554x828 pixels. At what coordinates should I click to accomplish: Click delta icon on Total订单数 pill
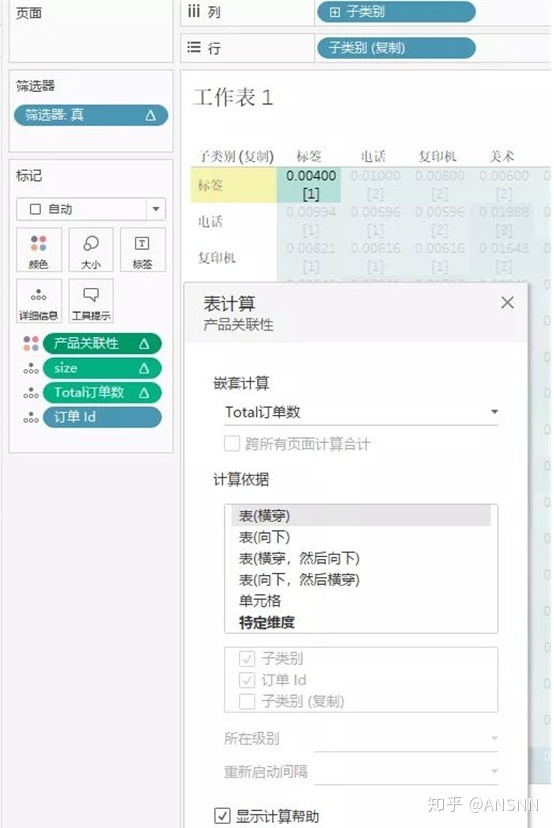tap(144, 393)
